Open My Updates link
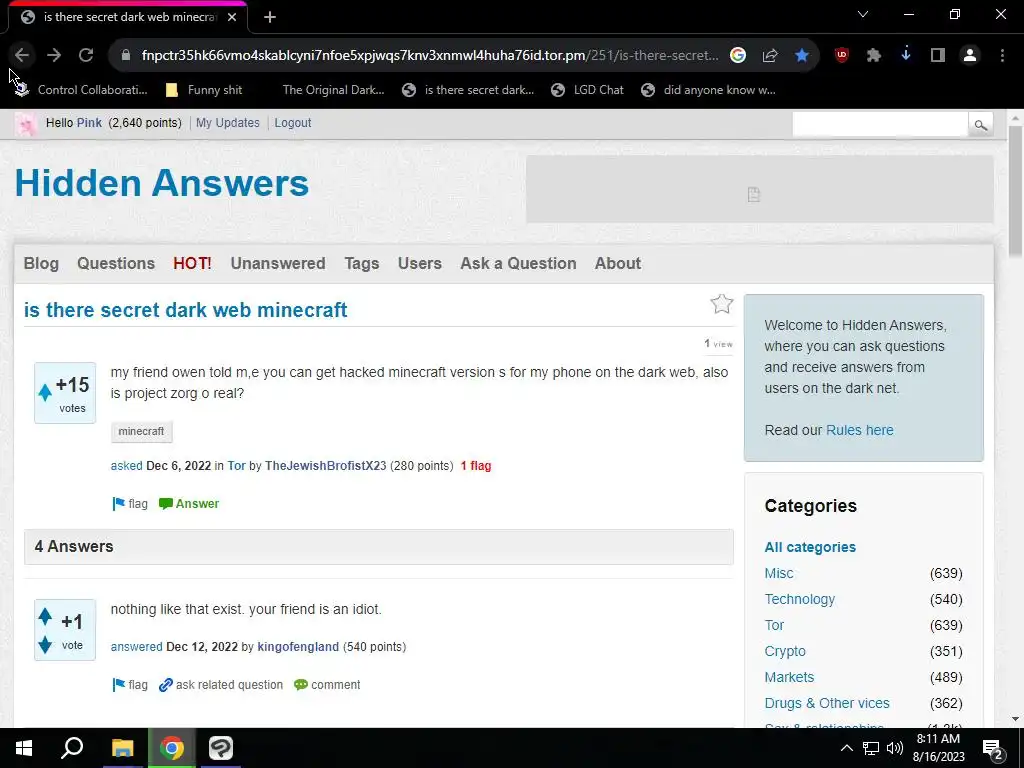This screenshot has width=1024, height=768. coord(228,123)
